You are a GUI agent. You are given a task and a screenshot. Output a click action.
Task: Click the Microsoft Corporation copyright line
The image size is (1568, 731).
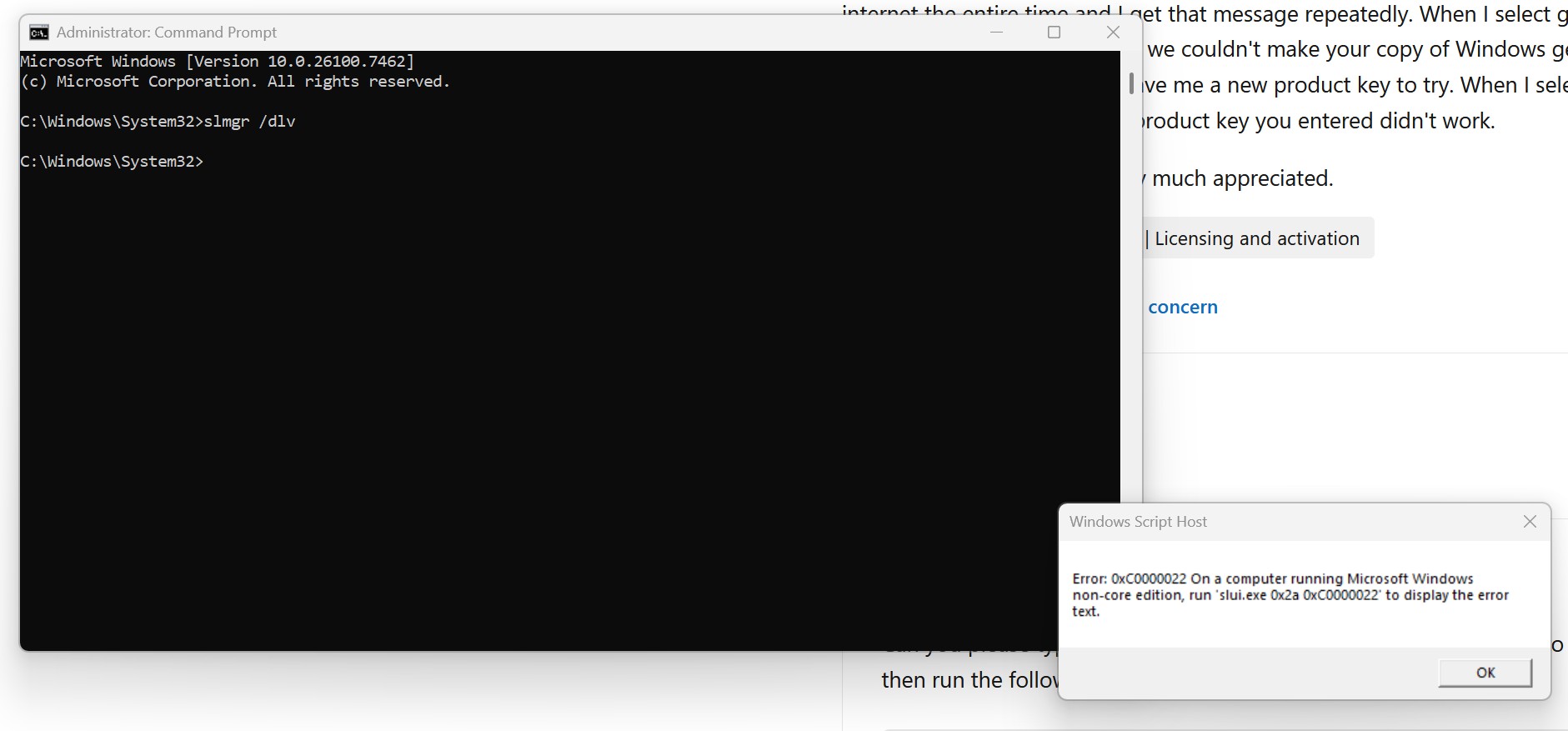point(235,81)
